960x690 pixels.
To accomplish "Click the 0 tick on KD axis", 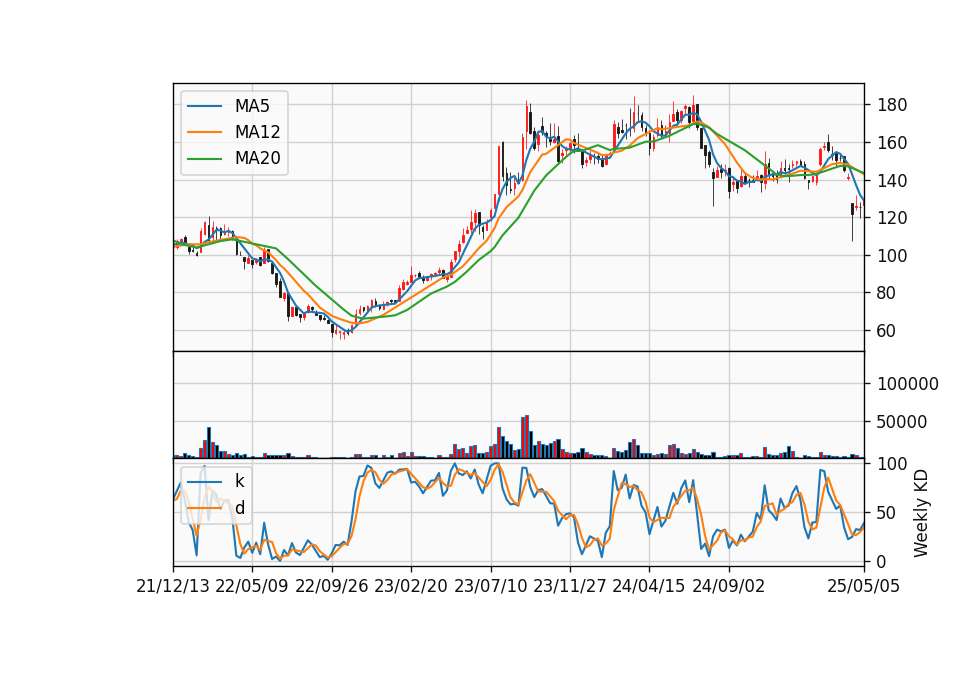I will 882,561.
